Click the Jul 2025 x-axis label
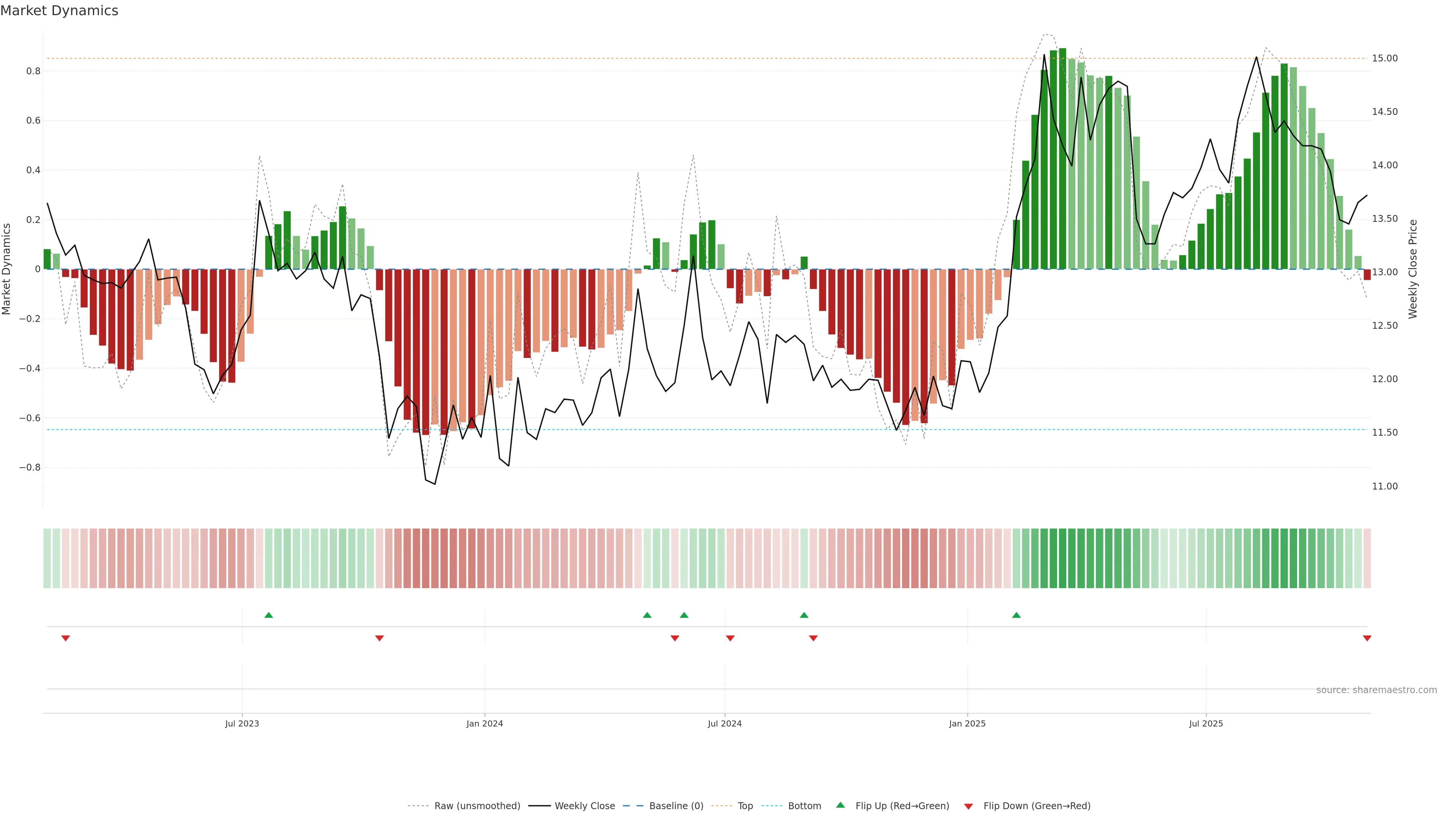 click(1206, 723)
